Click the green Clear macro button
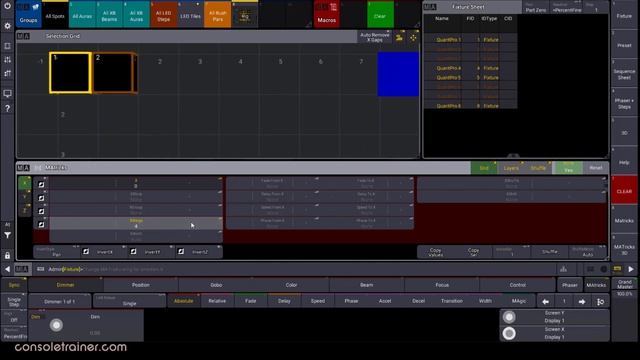The height and width of the screenshot is (360, 640). [380, 14]
